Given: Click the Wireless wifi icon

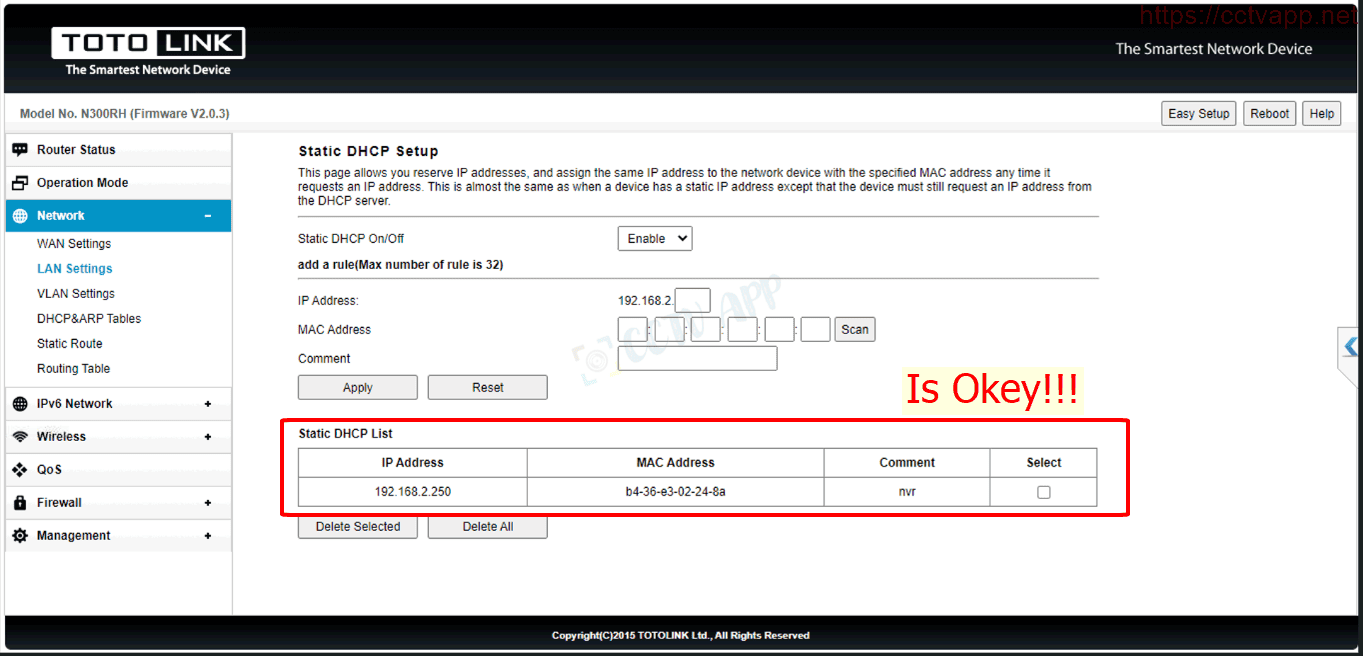Looking at the screenshot, I should [x=20, y=437].
